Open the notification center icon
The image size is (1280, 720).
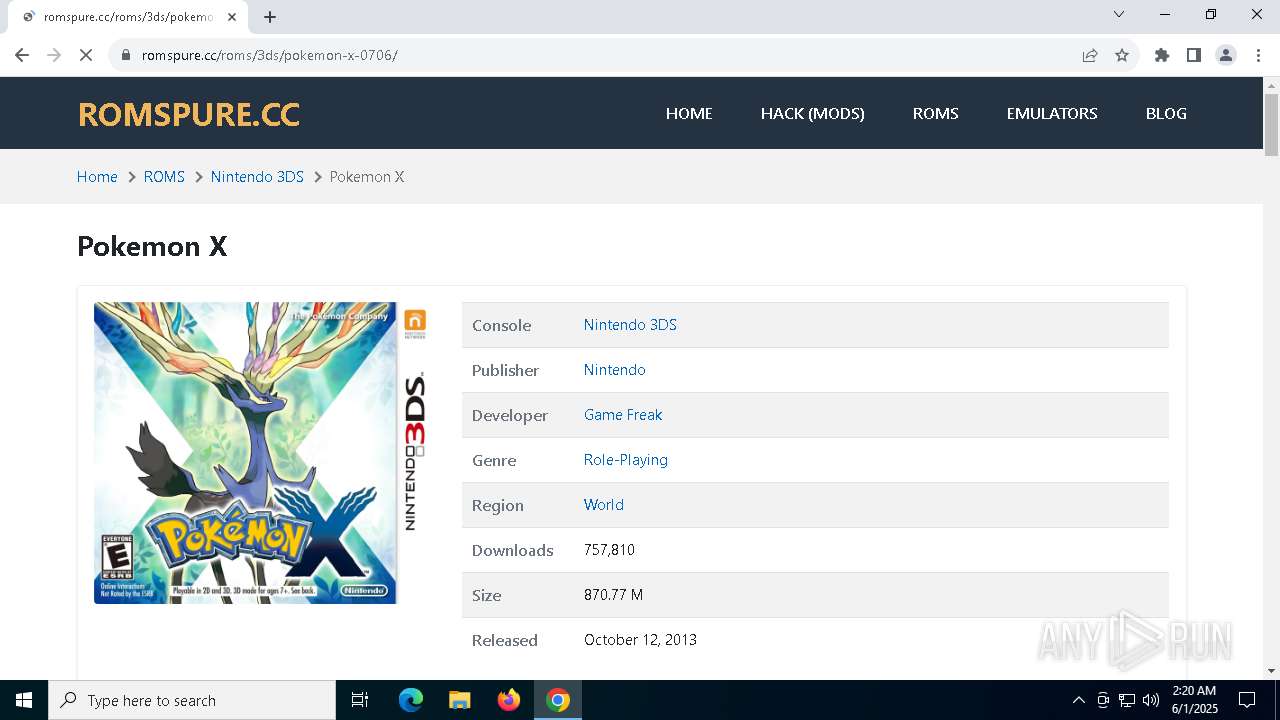pos(1247,700)
